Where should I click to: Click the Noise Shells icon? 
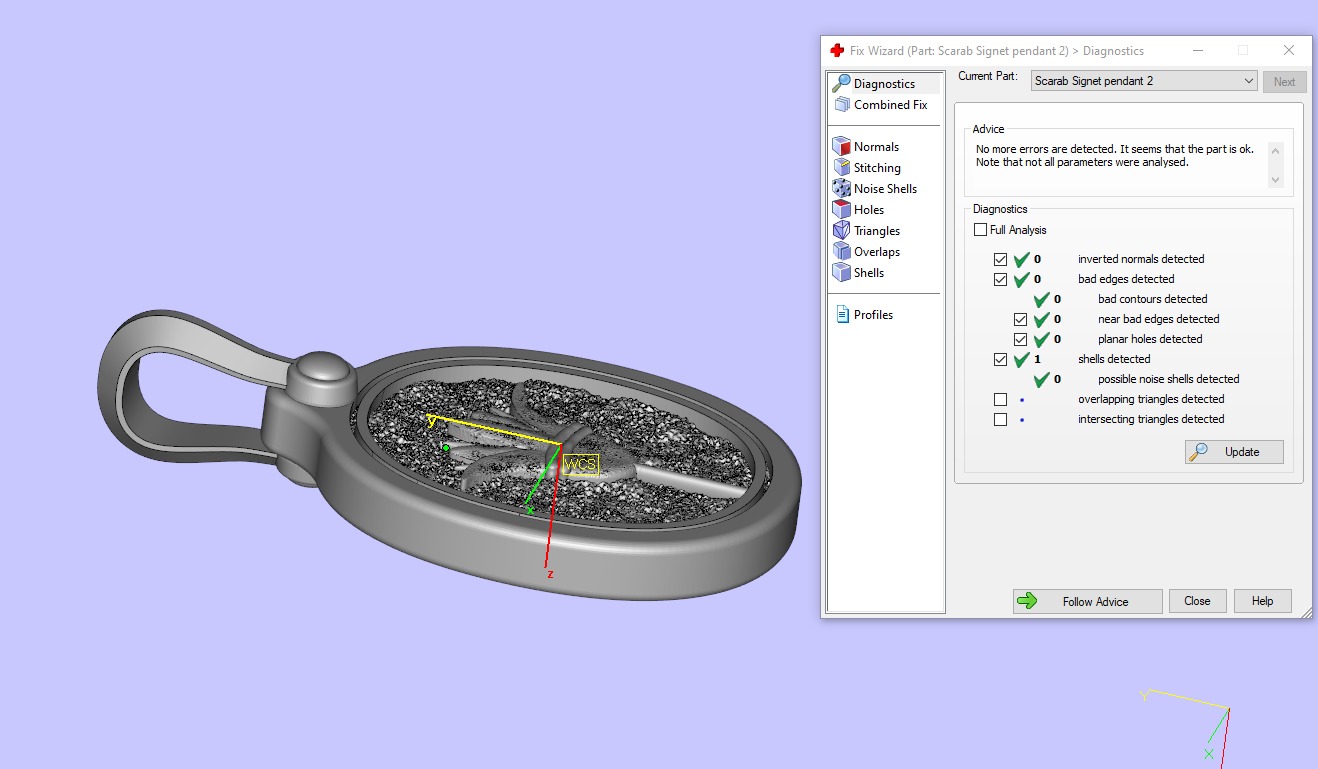pos(841,189)
